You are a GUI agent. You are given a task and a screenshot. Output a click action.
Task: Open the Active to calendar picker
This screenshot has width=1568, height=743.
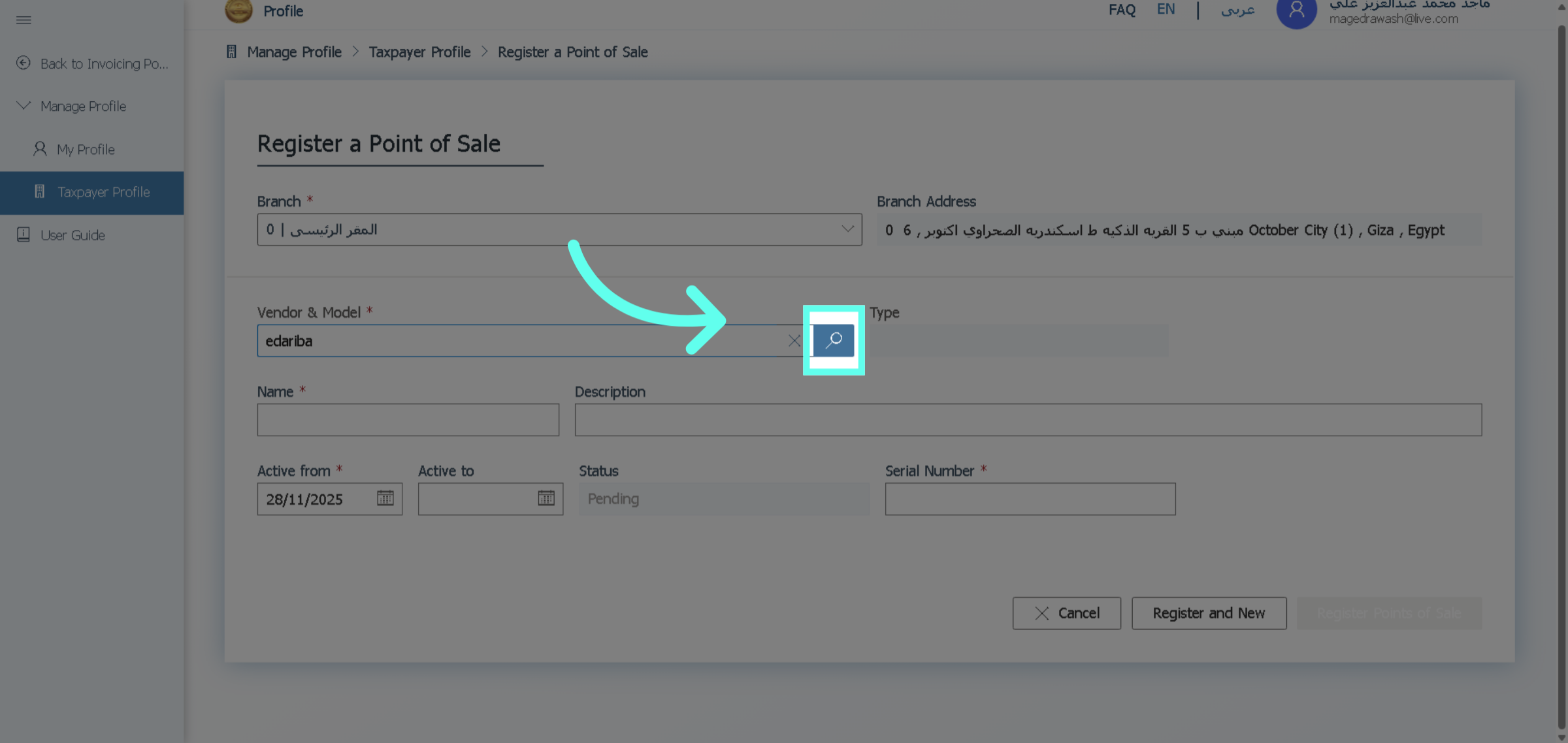546,499
